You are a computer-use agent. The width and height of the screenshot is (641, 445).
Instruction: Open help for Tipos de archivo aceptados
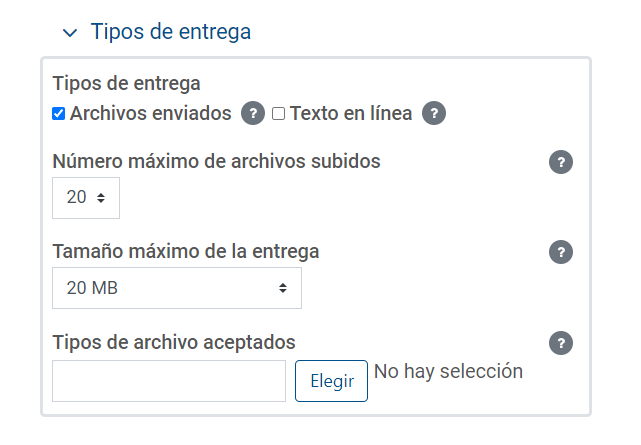(562, 343)
